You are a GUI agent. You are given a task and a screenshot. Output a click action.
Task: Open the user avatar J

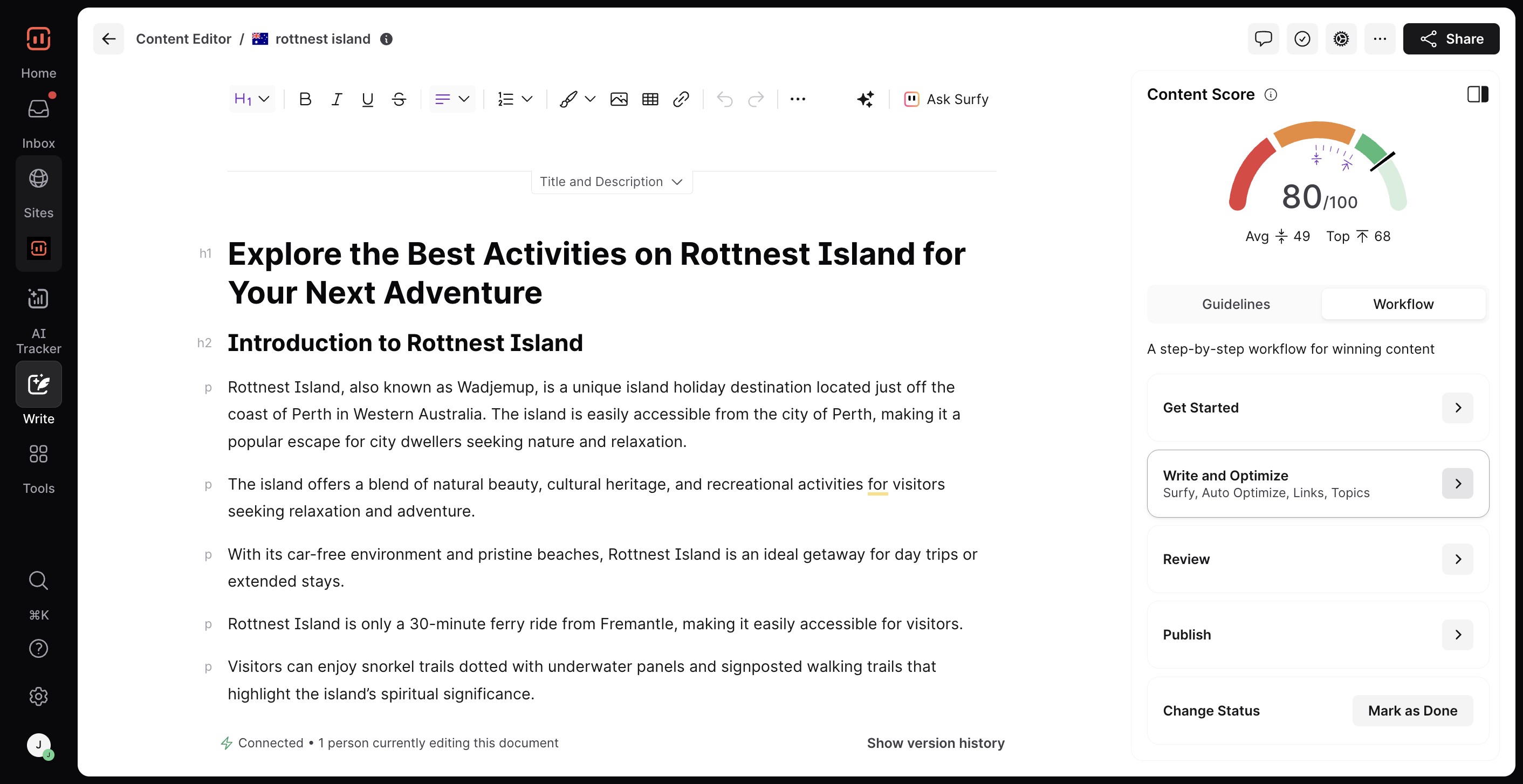pyautogui.click(x=38, y=745)
